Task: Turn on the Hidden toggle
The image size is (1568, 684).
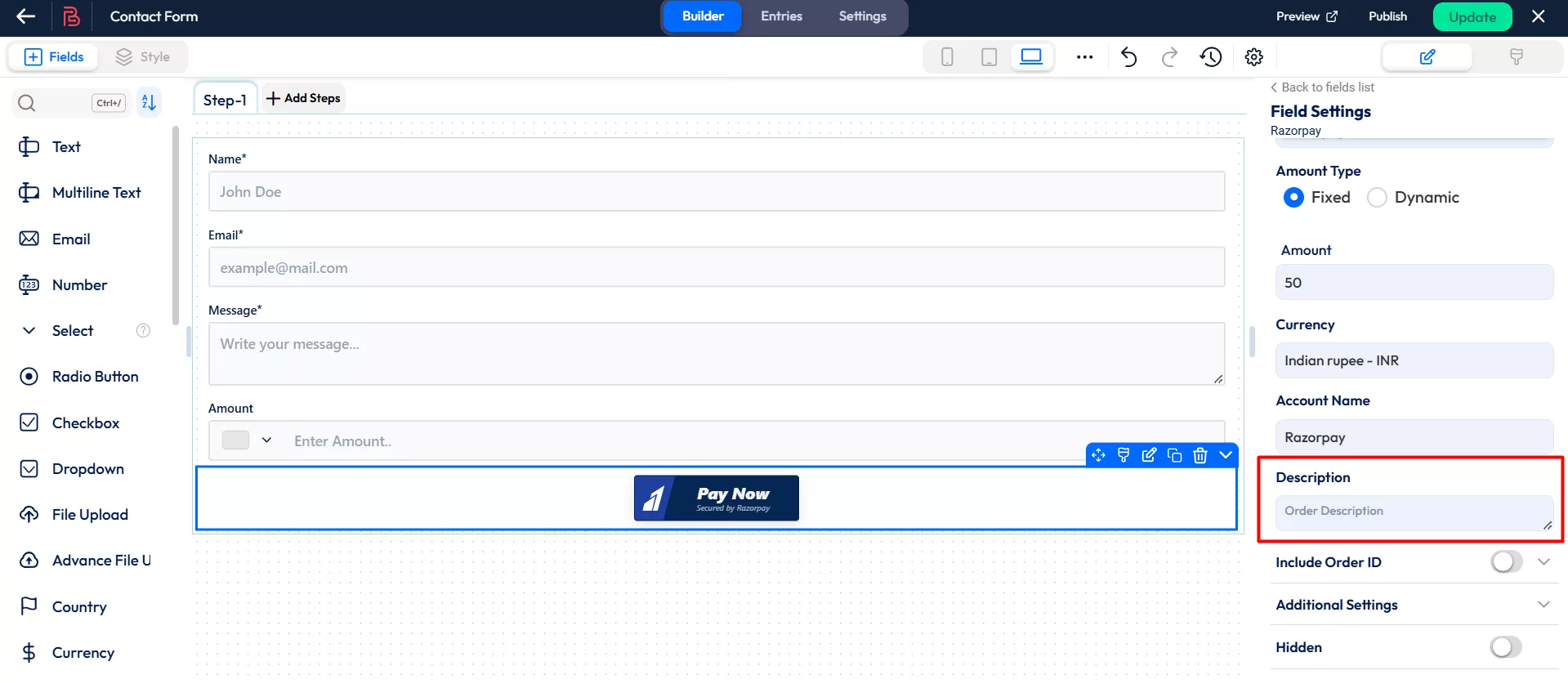Action: tap(1505, 647)
